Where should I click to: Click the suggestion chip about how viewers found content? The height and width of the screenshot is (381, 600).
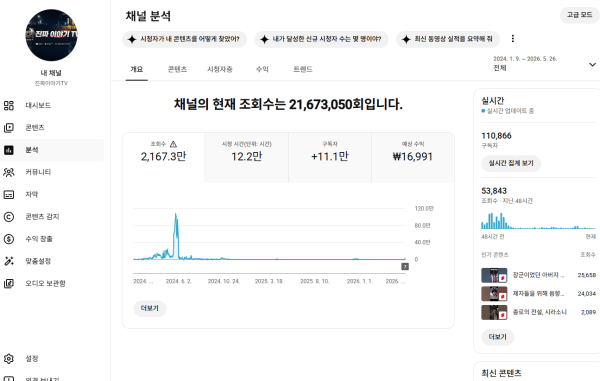(184, 39)
